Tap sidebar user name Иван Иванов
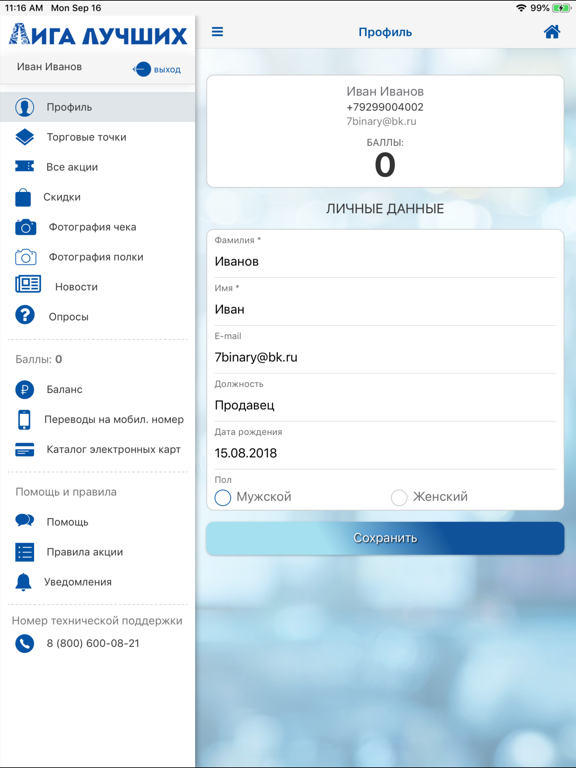 tap(49, 67)
